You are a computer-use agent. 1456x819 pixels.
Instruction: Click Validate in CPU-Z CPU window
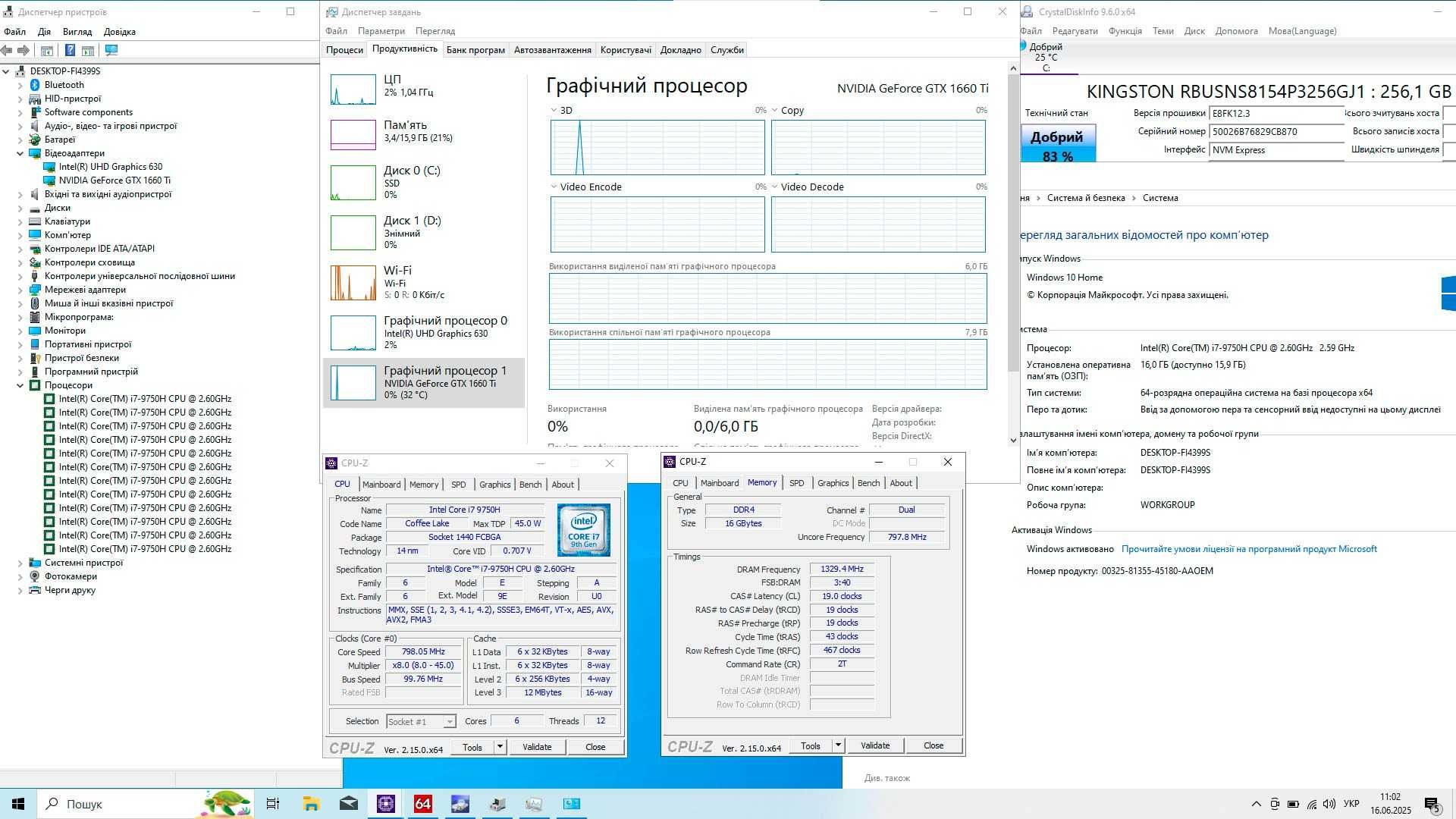tap(537, 747)
